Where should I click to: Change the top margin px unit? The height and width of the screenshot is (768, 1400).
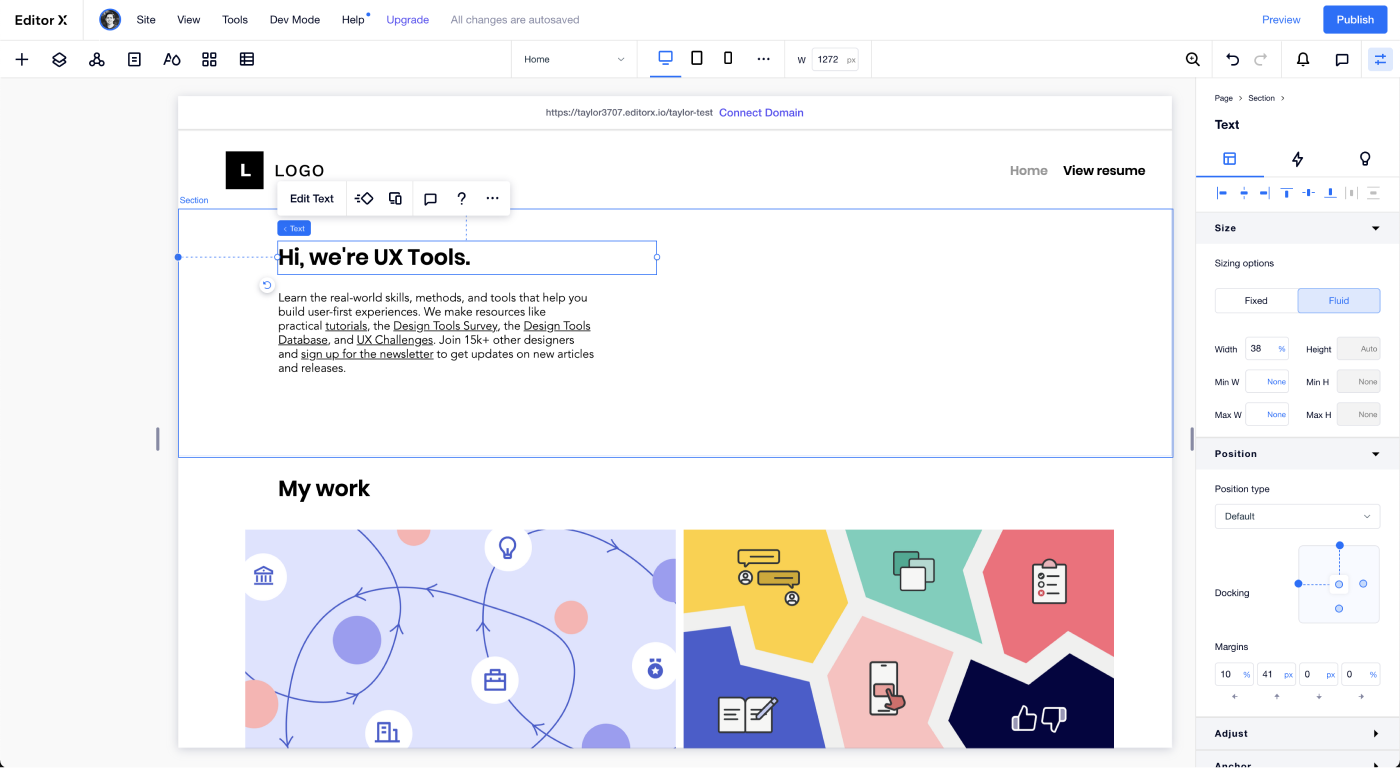[x=1288, y=674]
